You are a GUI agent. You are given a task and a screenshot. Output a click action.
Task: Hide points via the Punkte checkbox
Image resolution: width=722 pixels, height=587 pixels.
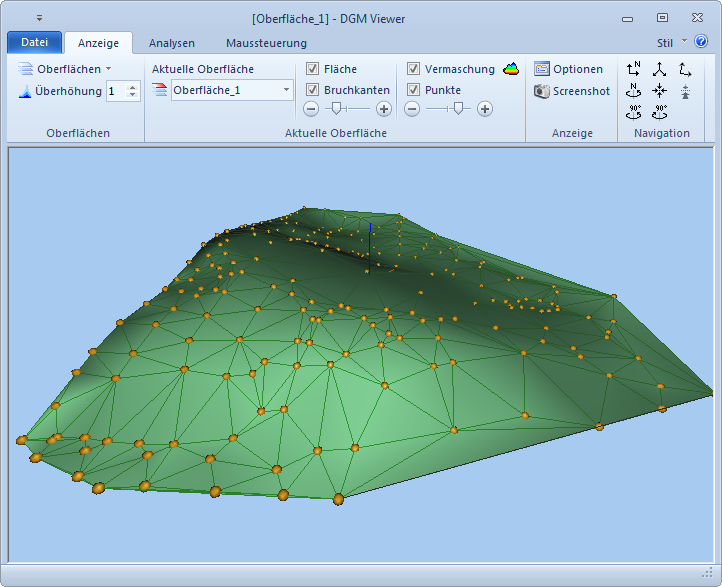pyautogui.click(x=414, y=89)
